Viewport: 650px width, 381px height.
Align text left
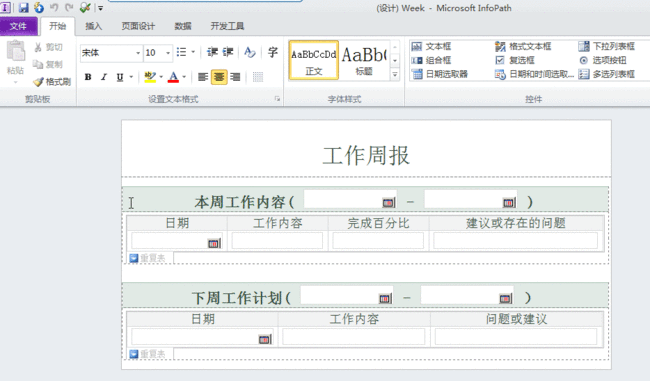(203, 77)
